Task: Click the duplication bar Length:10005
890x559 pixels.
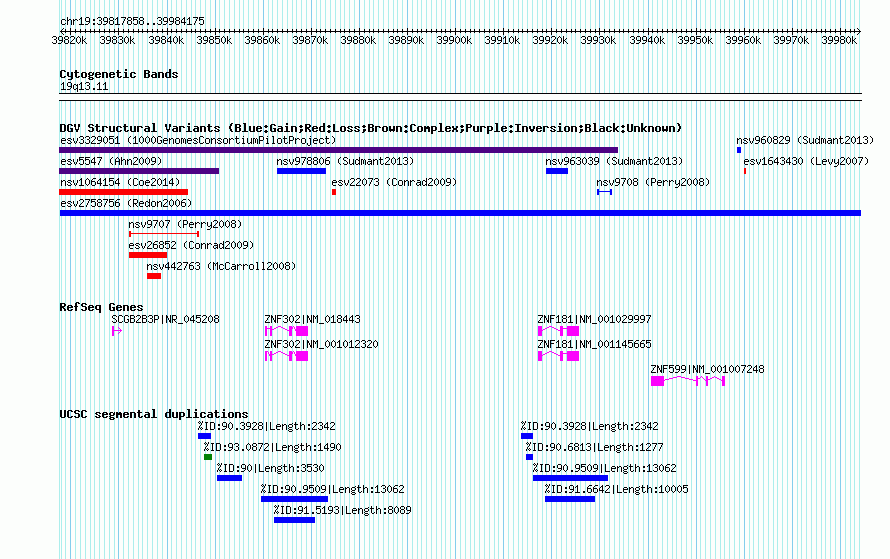Action: point(570,499)
